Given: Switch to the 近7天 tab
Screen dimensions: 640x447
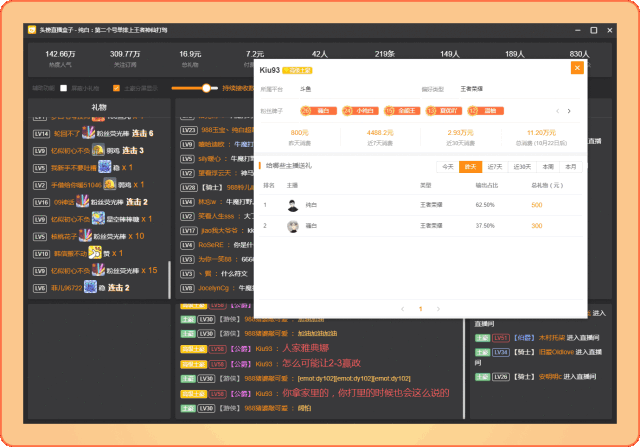Looking at the screenshot, I should [x=495, y=167].
